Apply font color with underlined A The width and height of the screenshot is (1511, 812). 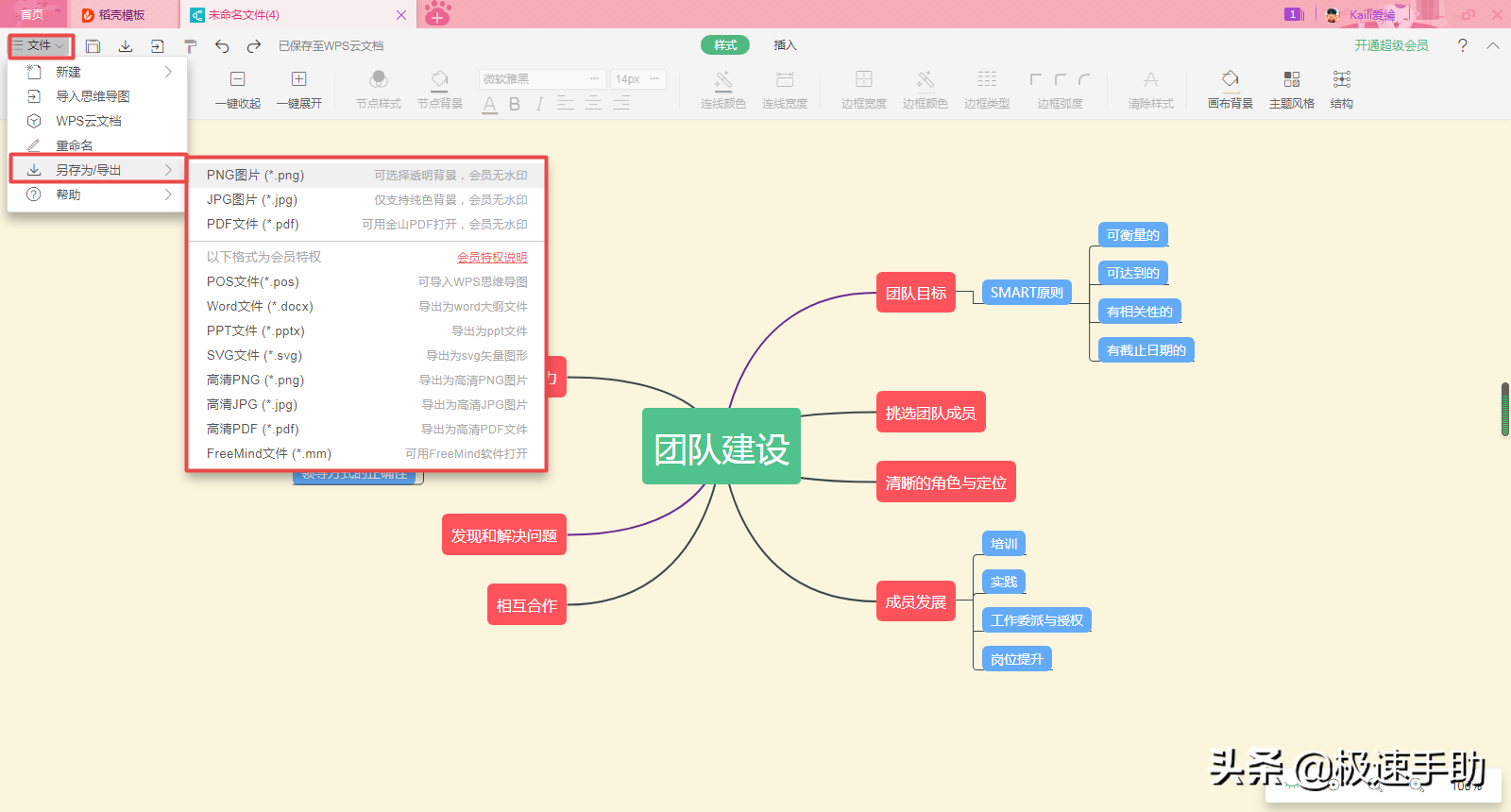pos(489,104)
